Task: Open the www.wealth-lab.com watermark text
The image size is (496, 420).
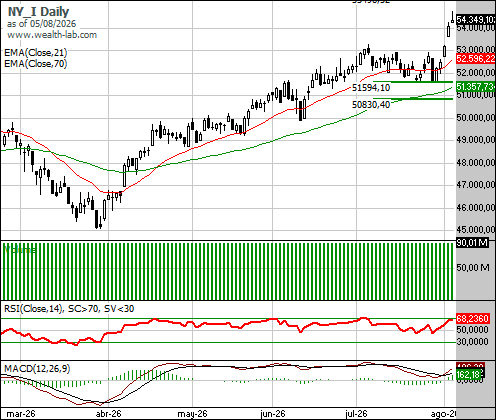Action: 52,35
